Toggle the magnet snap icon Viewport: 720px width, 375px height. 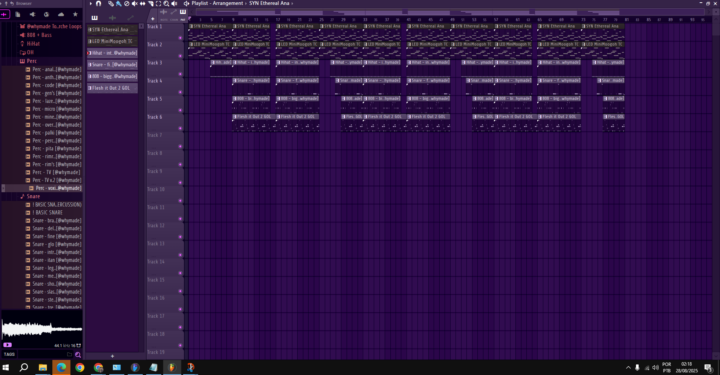point(99,3)
